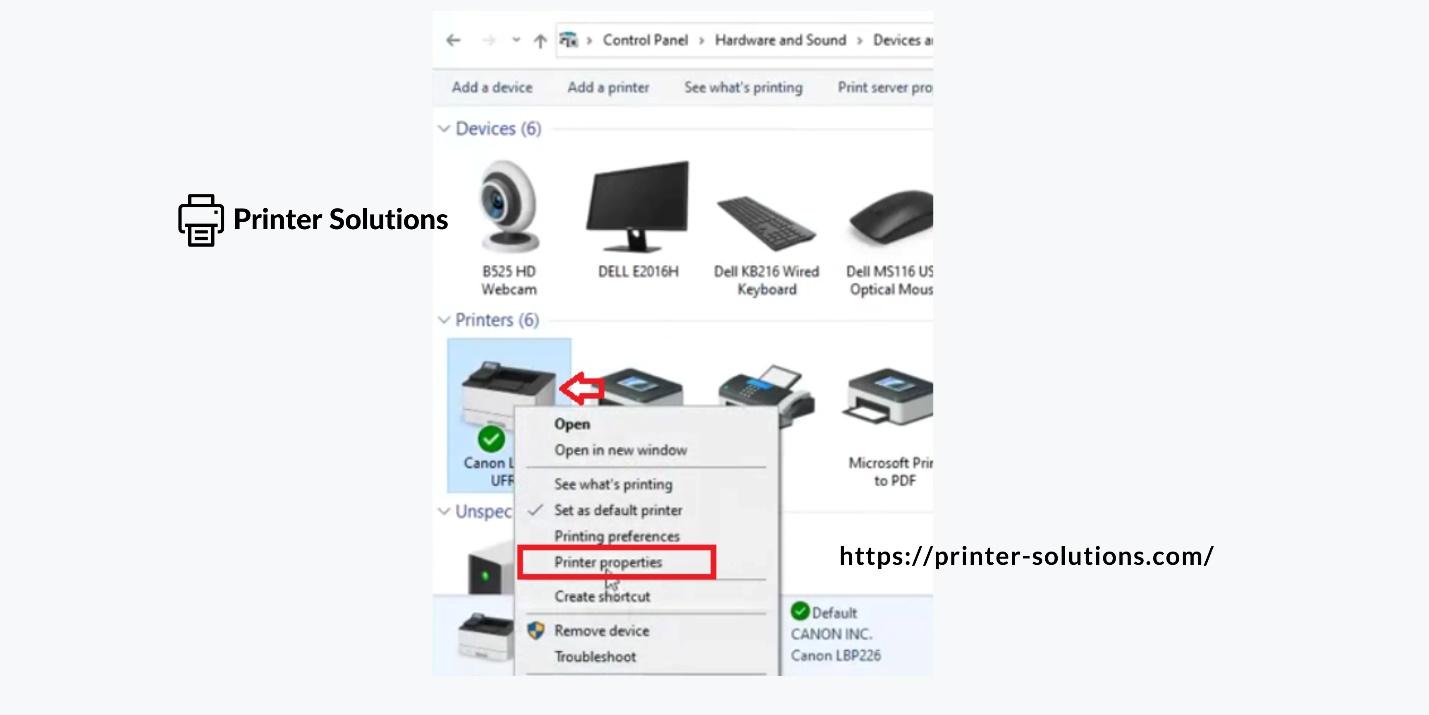
Task: Click the back arrow in the navigation bar
Action: pyautogui.click(x=453, y=41)
